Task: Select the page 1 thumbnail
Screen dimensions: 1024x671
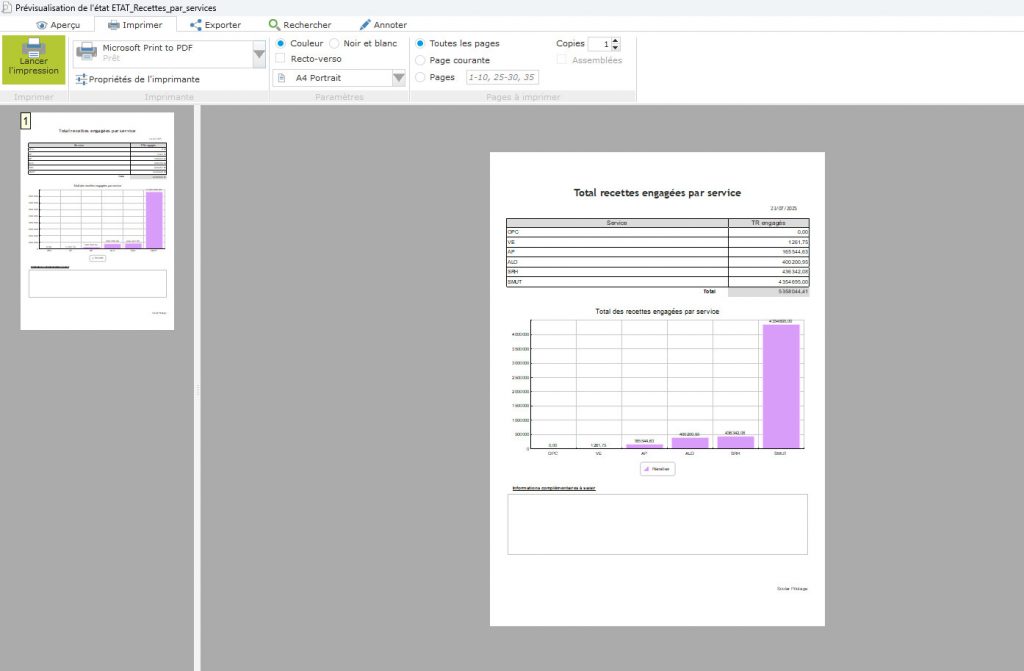Action: (x=97, y=220)
